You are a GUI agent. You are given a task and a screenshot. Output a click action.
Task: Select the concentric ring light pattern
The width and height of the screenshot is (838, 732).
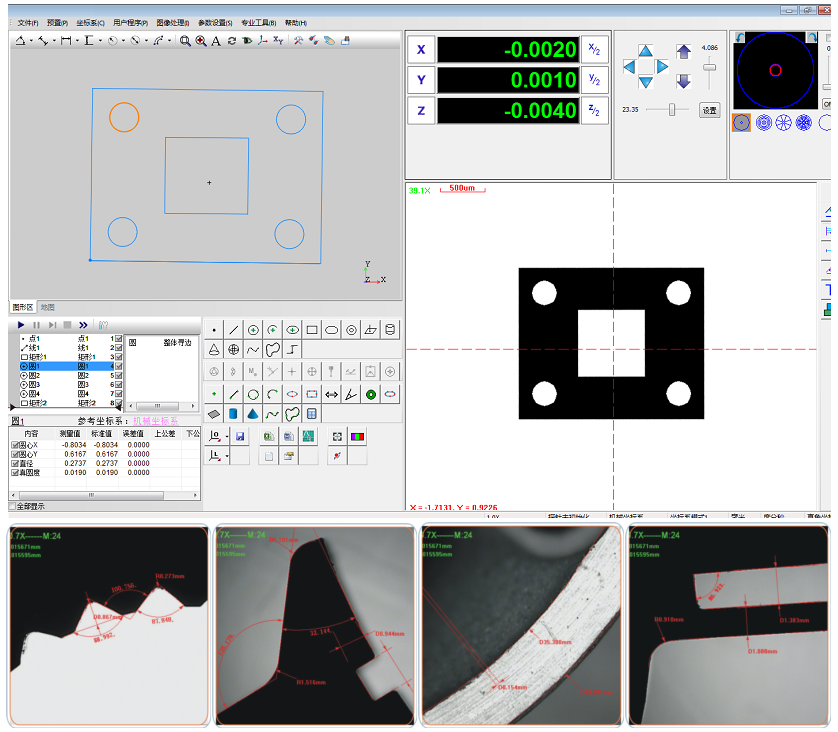(x=763, y=123)
